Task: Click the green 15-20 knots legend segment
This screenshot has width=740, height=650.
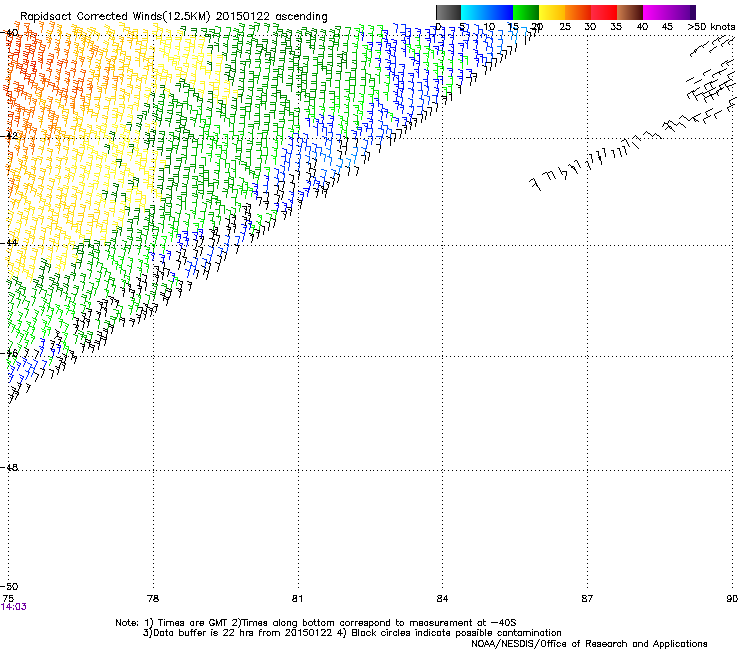Action: (x=526, y=12)
